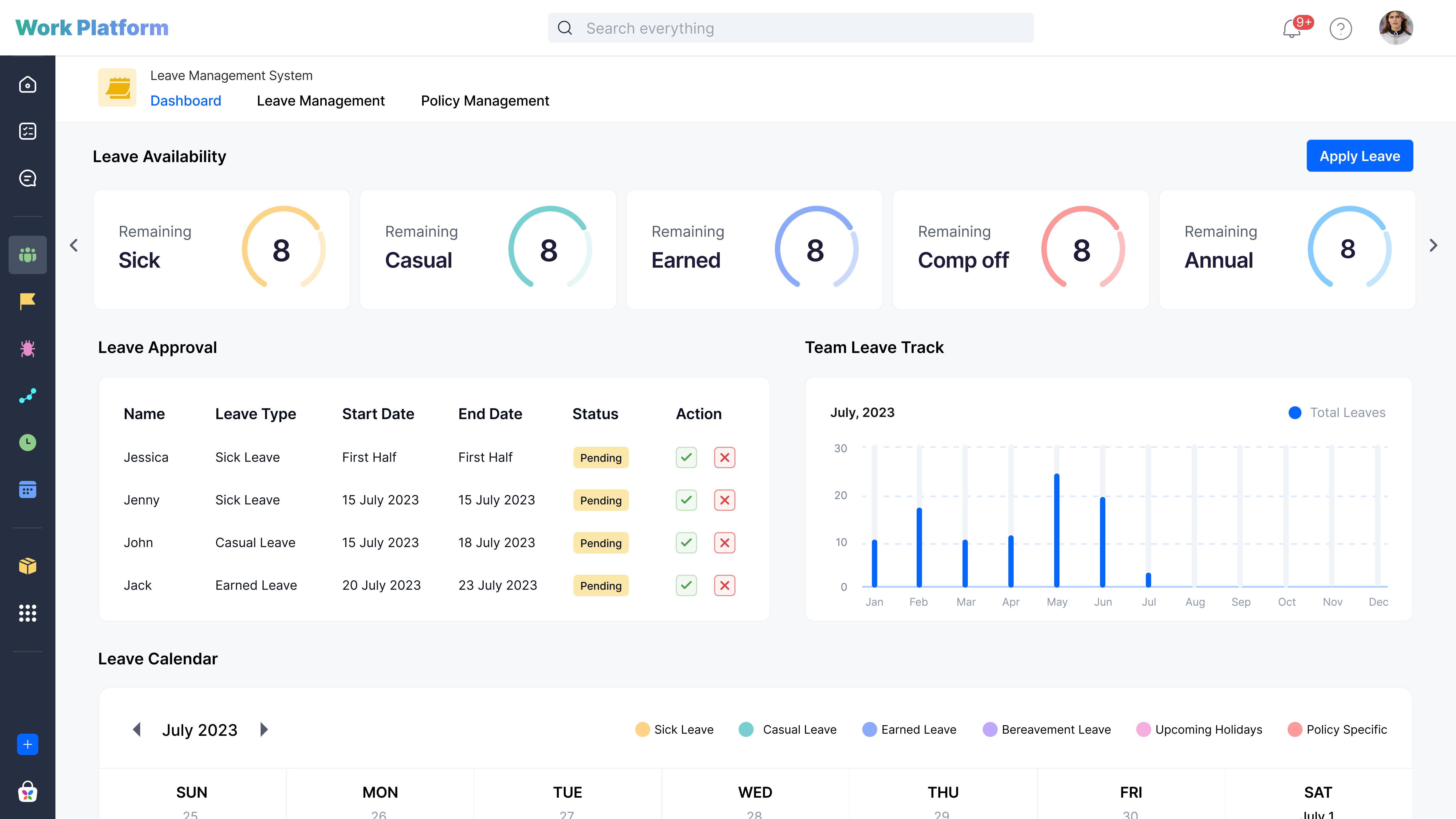
Task: Go to previous month in Leave Calendar
Action: (x=137, y=730)
